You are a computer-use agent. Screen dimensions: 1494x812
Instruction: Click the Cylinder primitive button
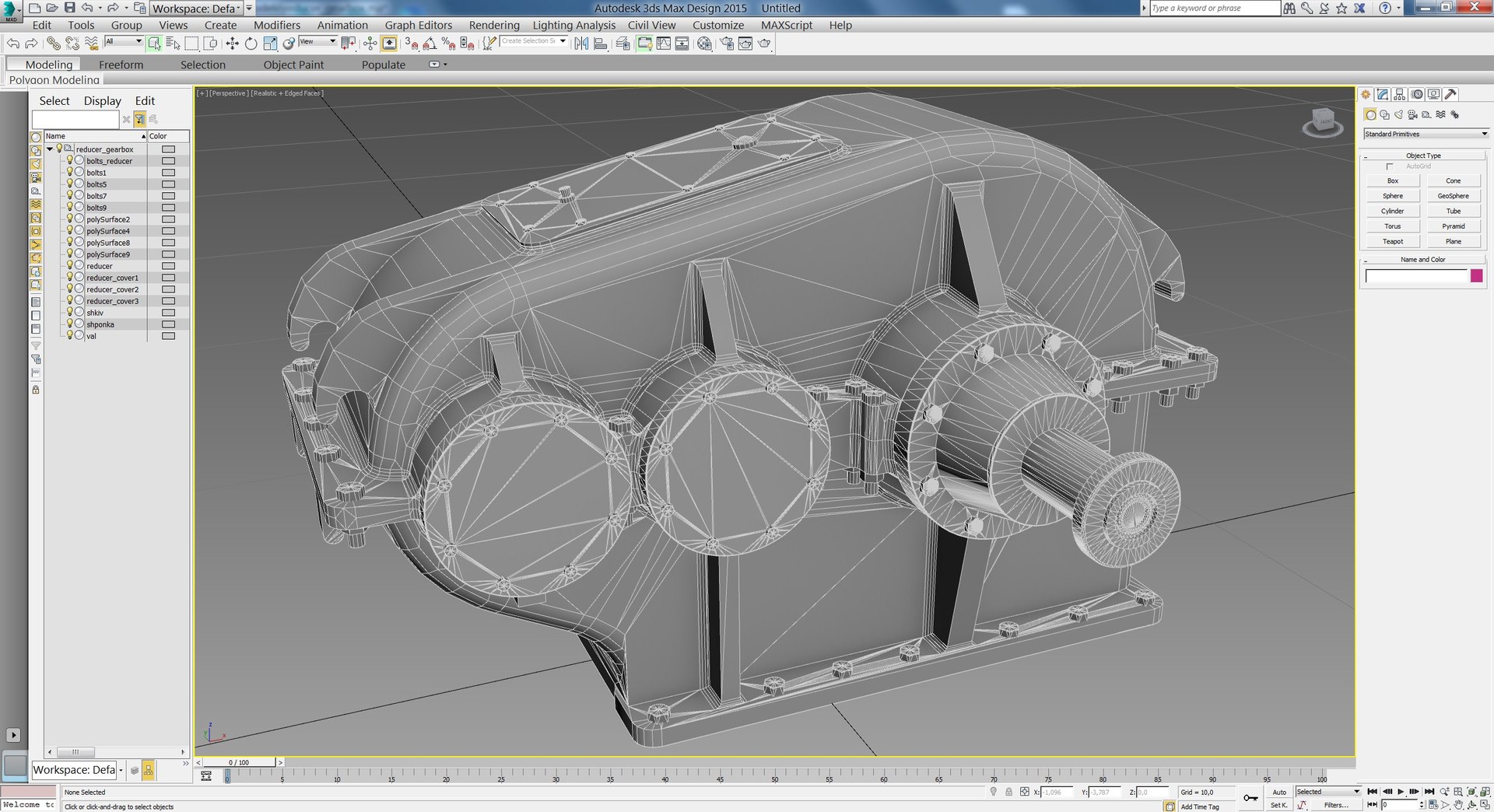pyautogui.click(x=1393, y=211)
